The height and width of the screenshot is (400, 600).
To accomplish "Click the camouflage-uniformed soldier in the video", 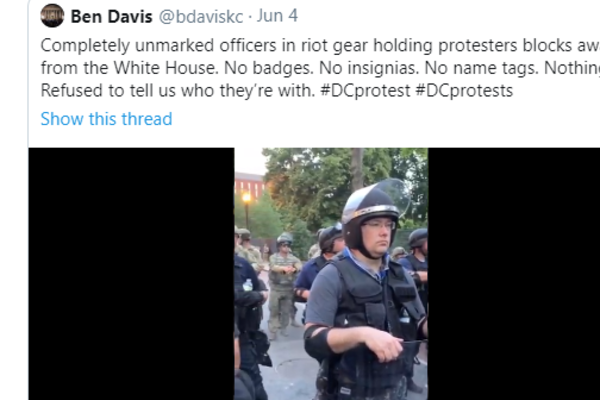I will pyautogui.click(x=282, y=285).
